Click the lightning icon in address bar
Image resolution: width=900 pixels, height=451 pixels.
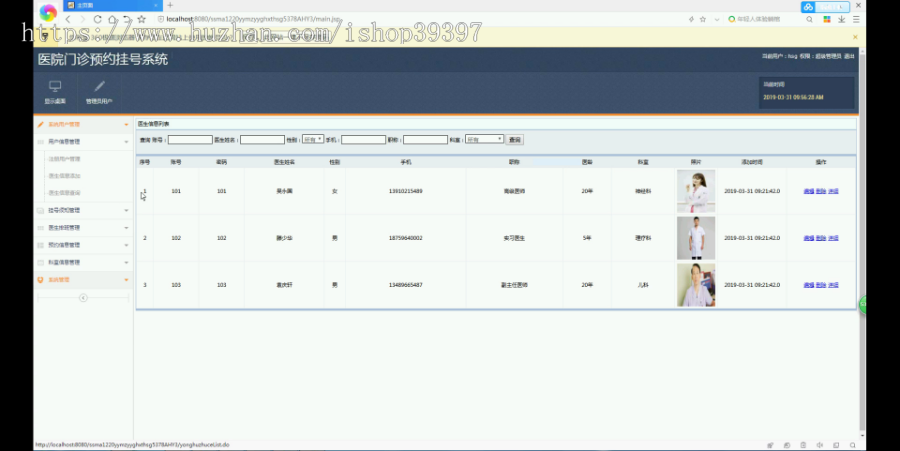(691, 19)
